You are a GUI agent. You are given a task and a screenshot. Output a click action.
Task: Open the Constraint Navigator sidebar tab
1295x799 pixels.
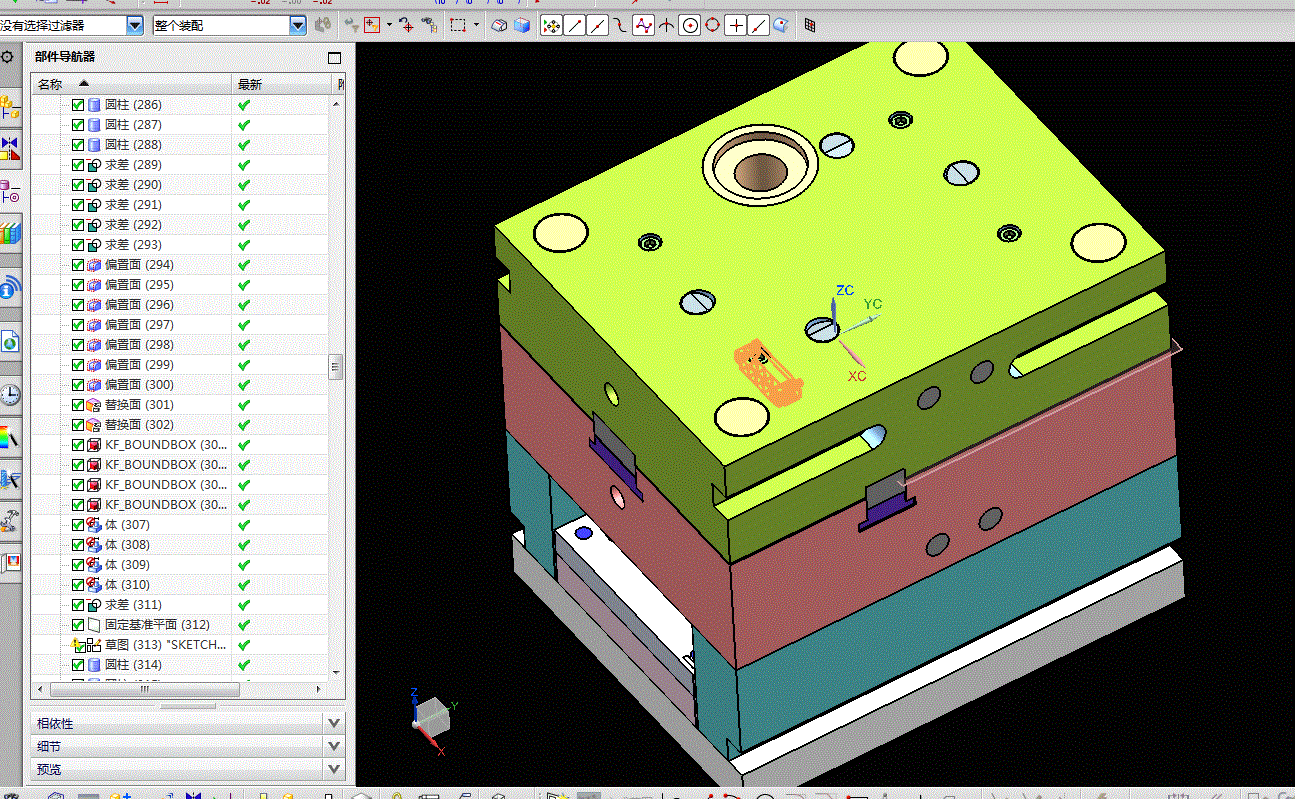point(9,149)
